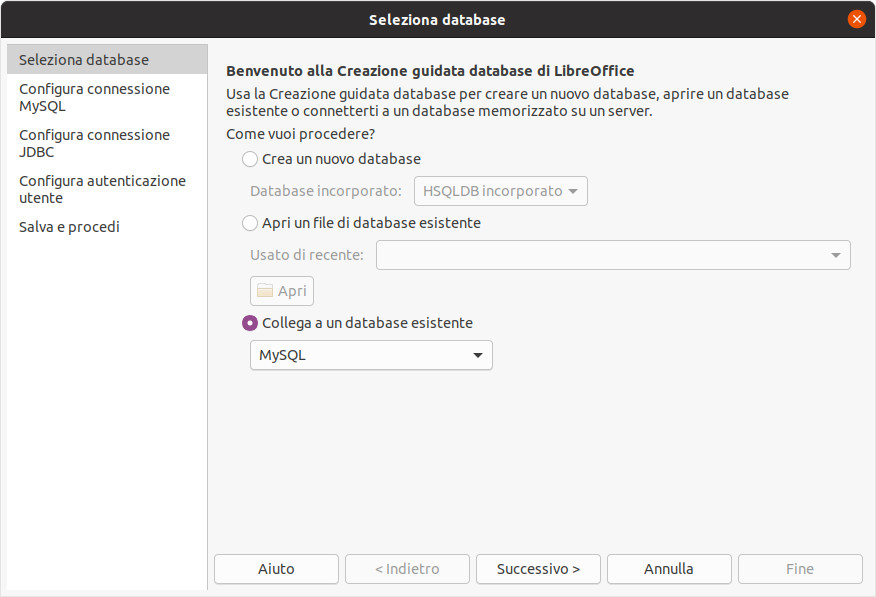The height and width of the screenshot is (597, 876).
Task: Cancel the wizard with Annulla
Action: point(669,569)
